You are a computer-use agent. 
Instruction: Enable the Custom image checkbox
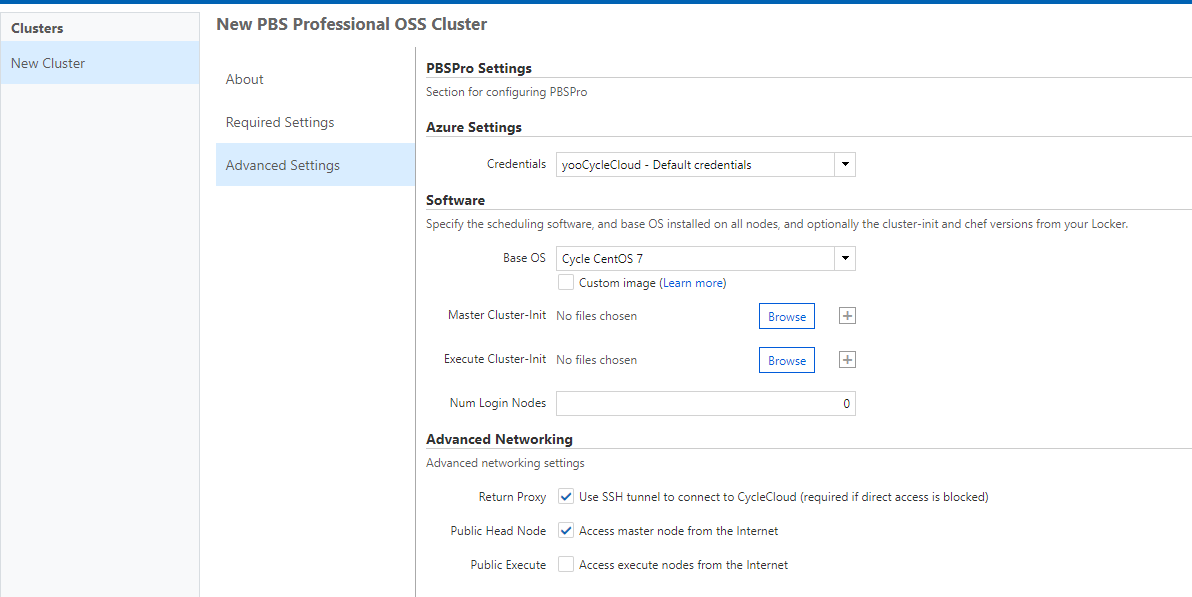pyautogui.click(x=566, y=282)
